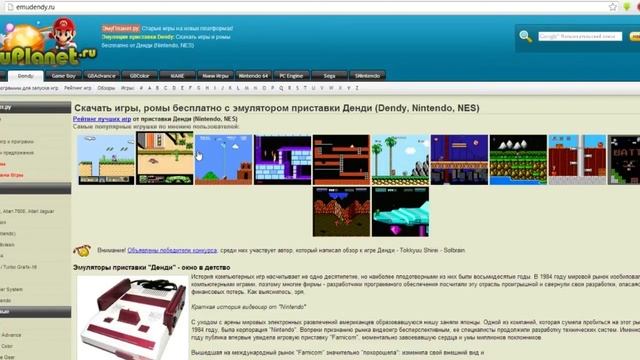This screenshot has width=640, height=360.
Task: Open the Мини Игры tab
Action: [x=215, y=76]
